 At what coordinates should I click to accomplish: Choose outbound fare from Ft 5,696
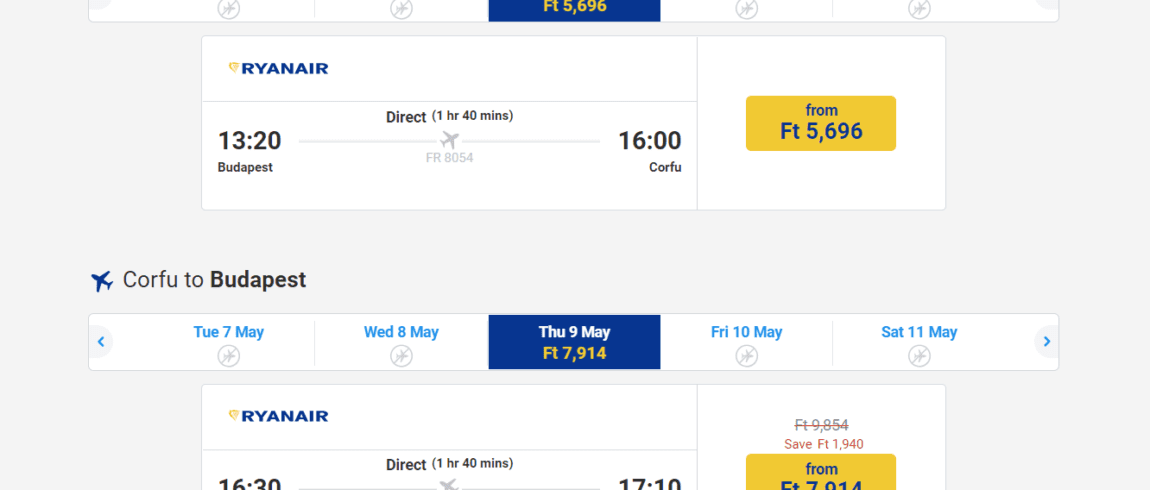tap(821, 123)
